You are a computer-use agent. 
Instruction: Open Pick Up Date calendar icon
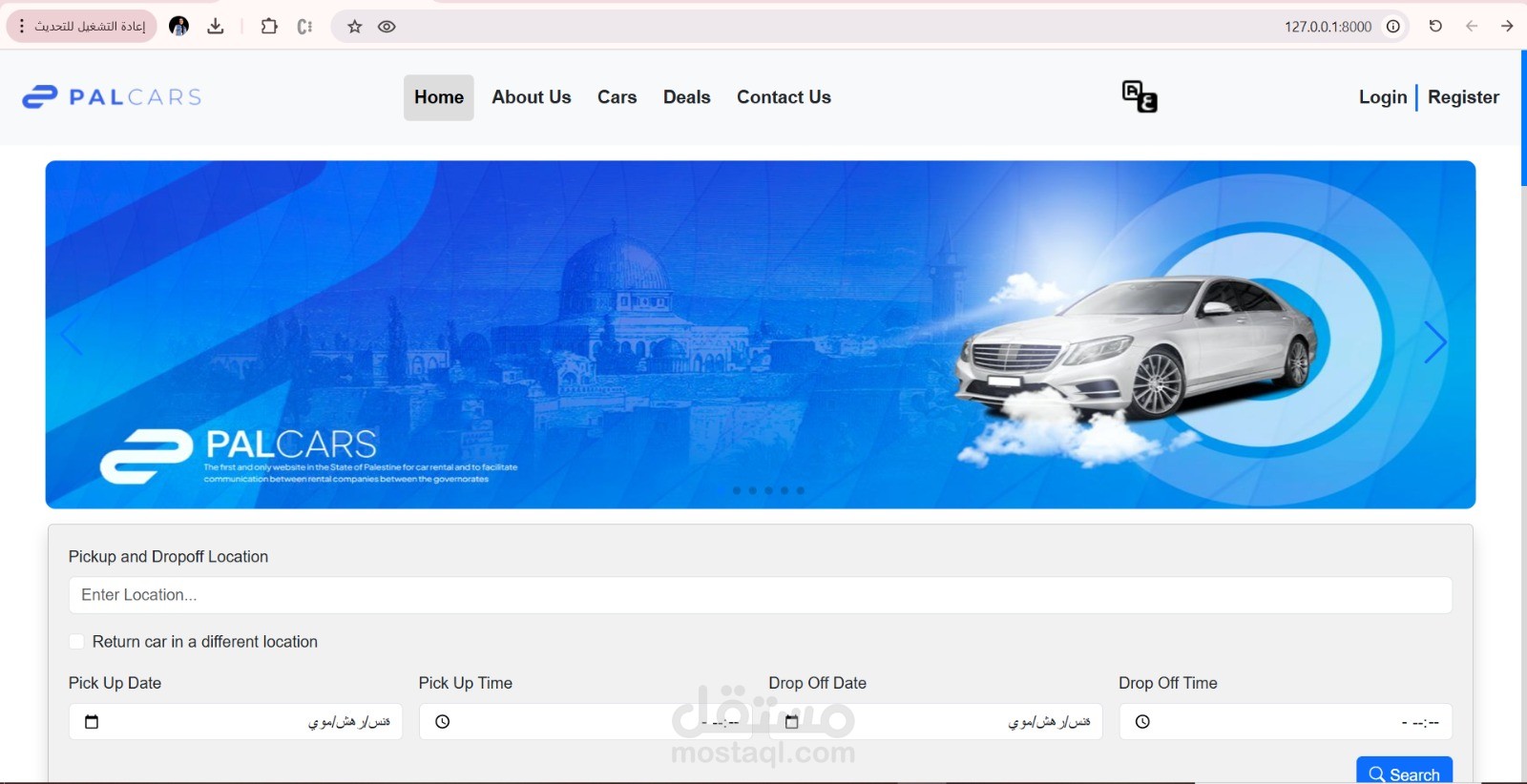pos(92,722)
